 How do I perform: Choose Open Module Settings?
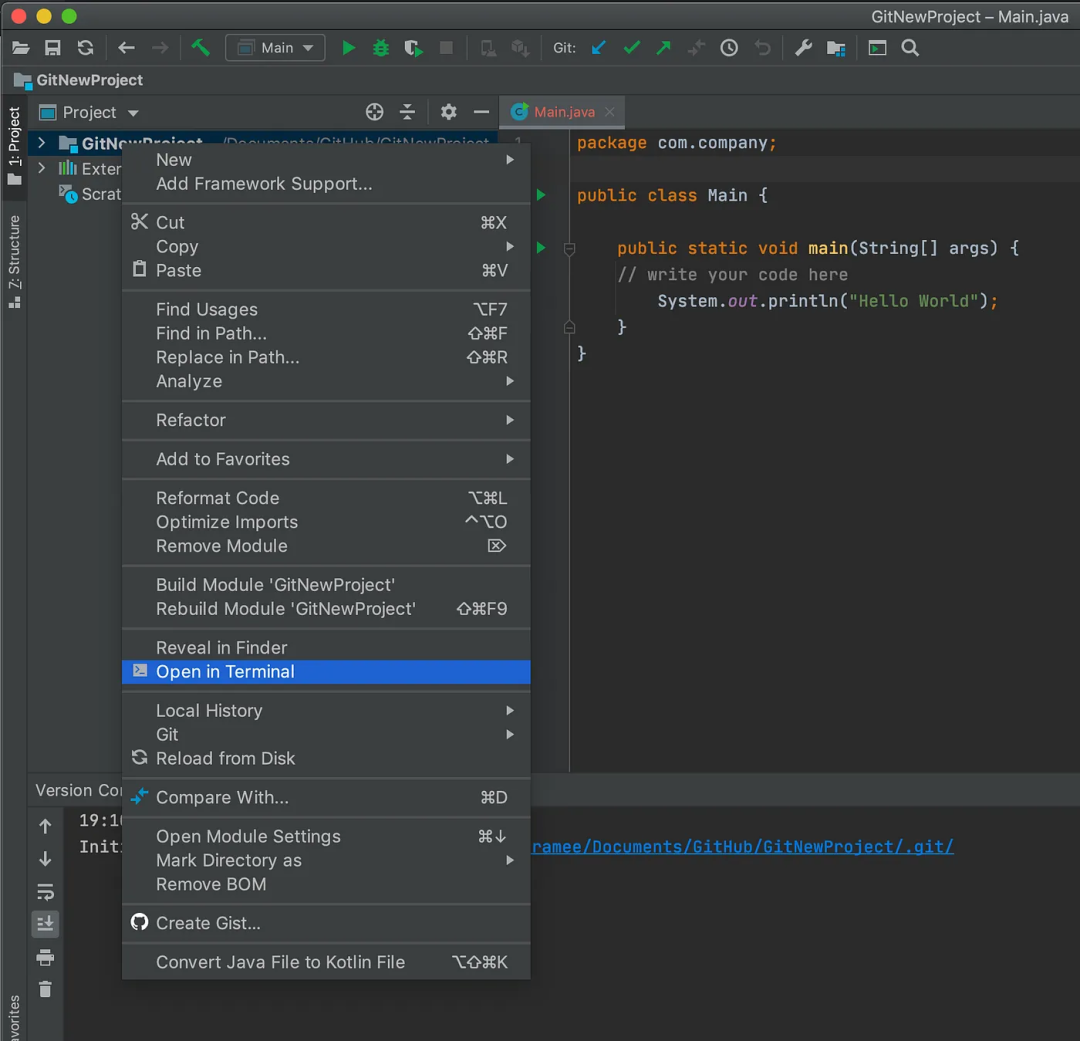coord(326,836)
